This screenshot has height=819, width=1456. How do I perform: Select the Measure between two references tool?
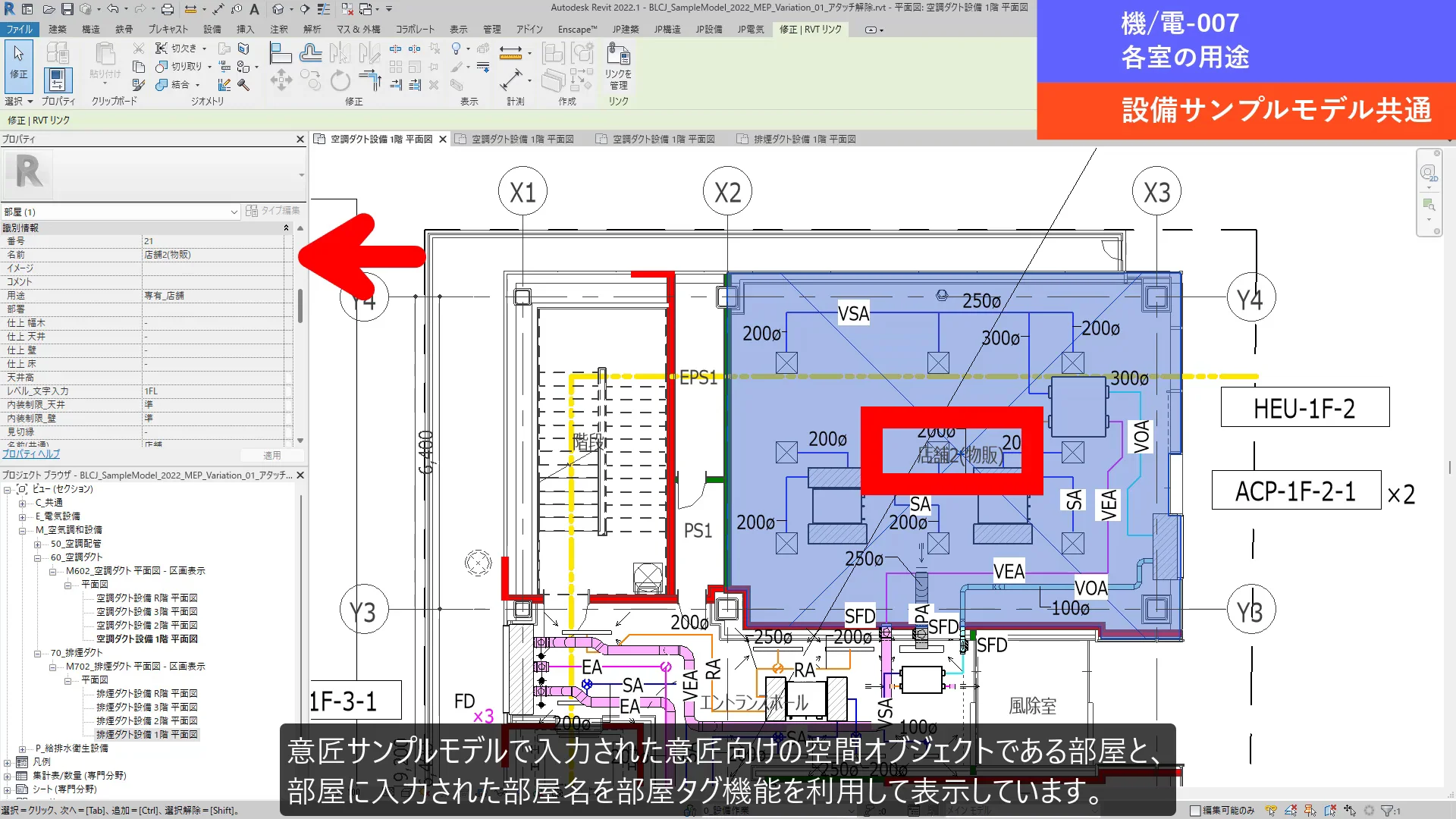point(510,52)
